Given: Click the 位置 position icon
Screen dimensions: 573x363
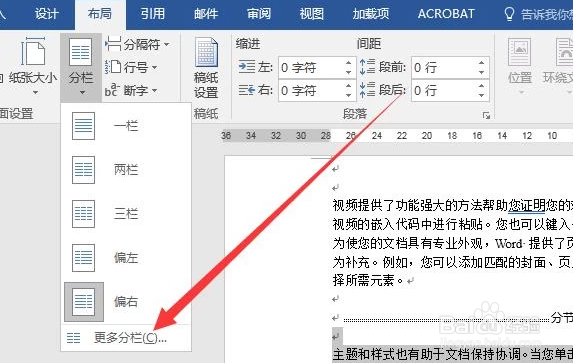Looking at the screenshot, I should [x=519, y=52].
